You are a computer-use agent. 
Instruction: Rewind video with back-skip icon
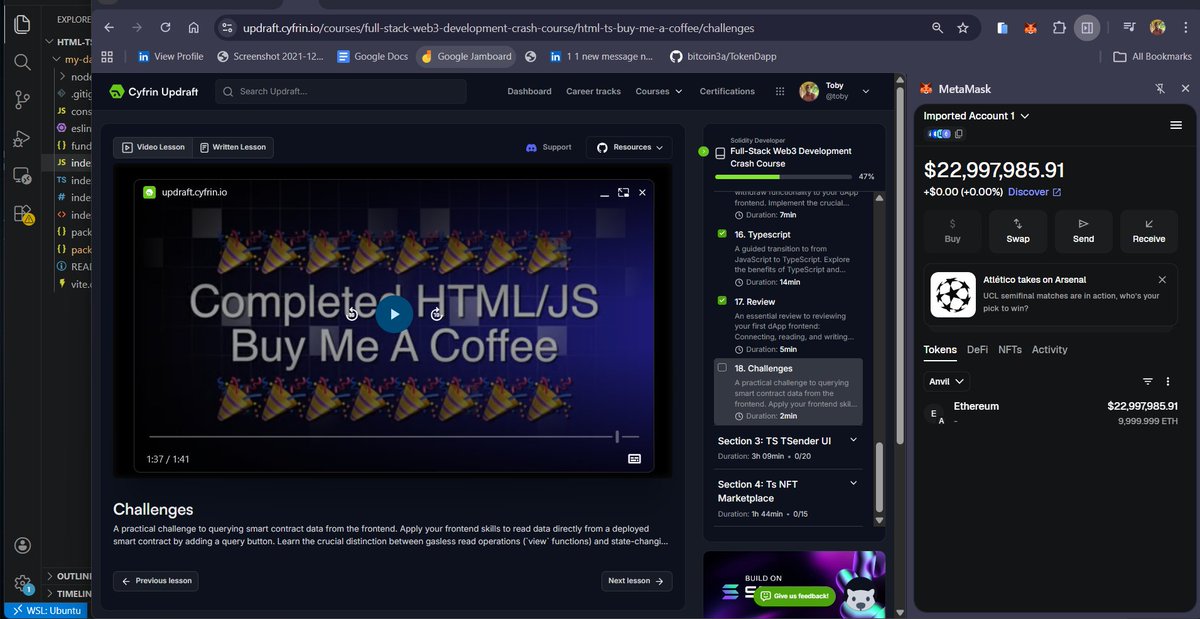tap(352, 314)
